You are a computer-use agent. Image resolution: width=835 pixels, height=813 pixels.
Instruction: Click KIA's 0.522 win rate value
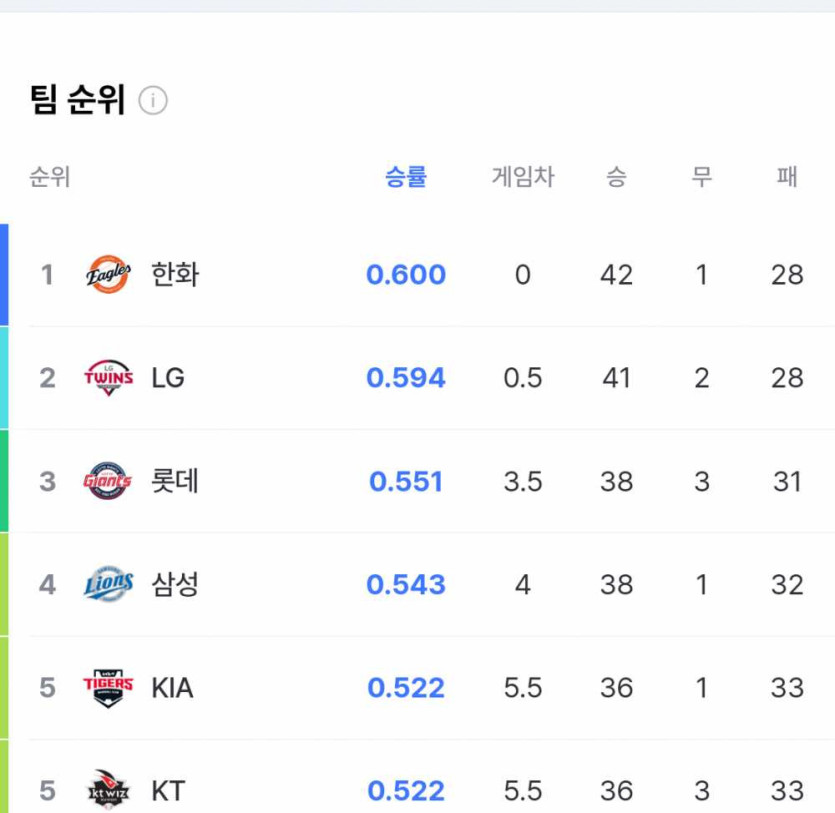click(406, 687)
